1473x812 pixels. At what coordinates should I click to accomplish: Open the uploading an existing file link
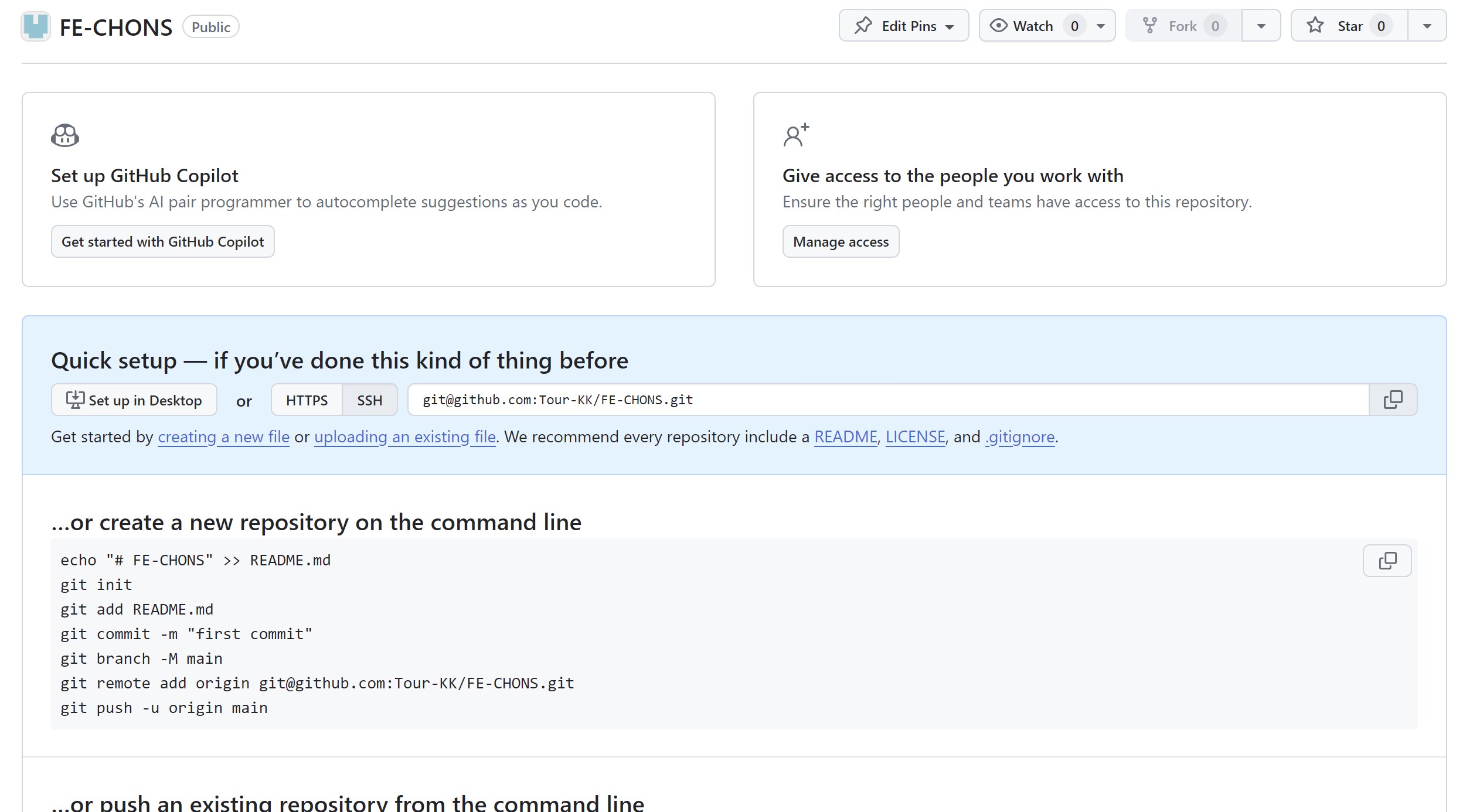pyautogui.click(x=405, y=437)
